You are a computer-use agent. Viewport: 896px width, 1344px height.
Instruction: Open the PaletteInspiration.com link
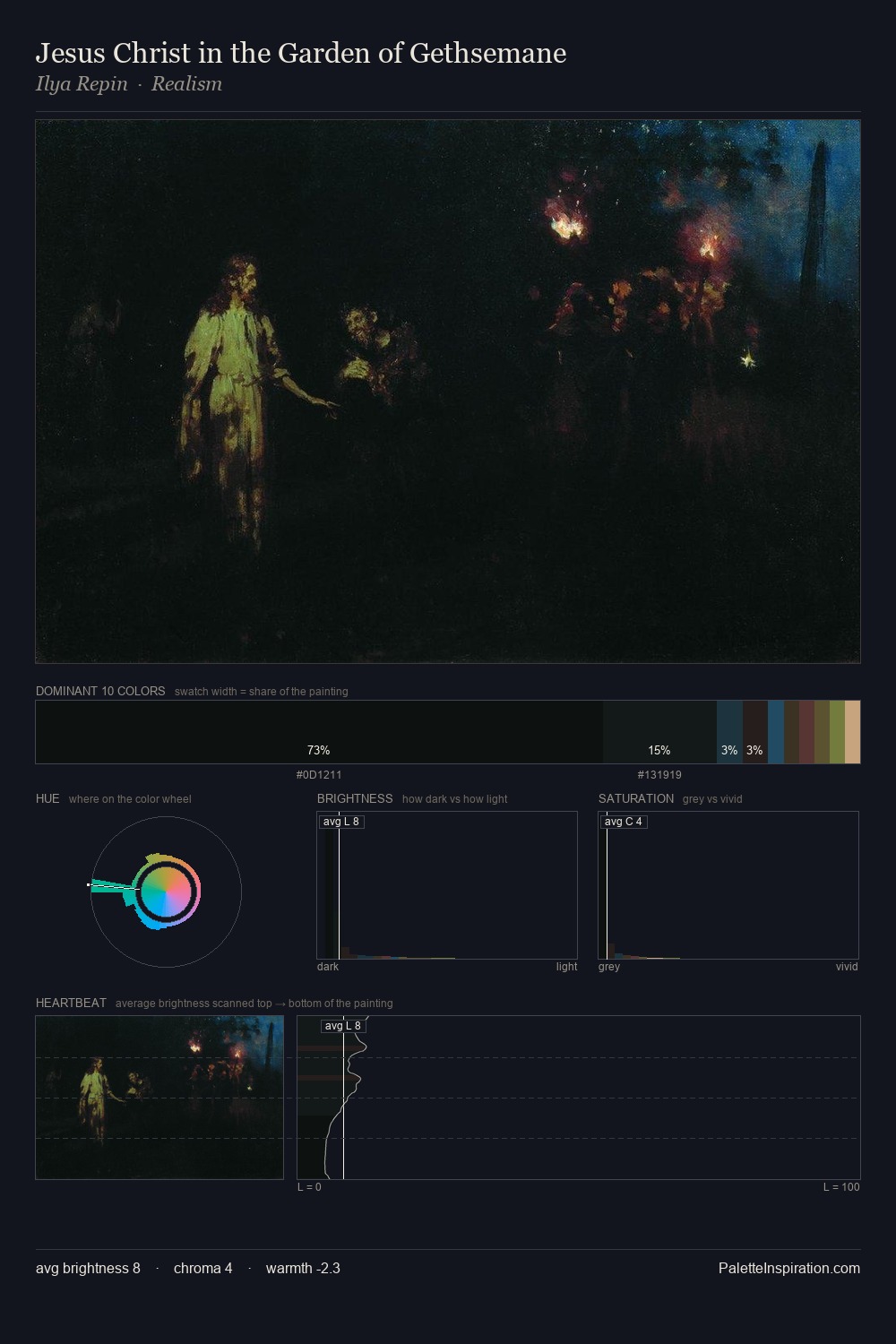[x=789, y=1268]
